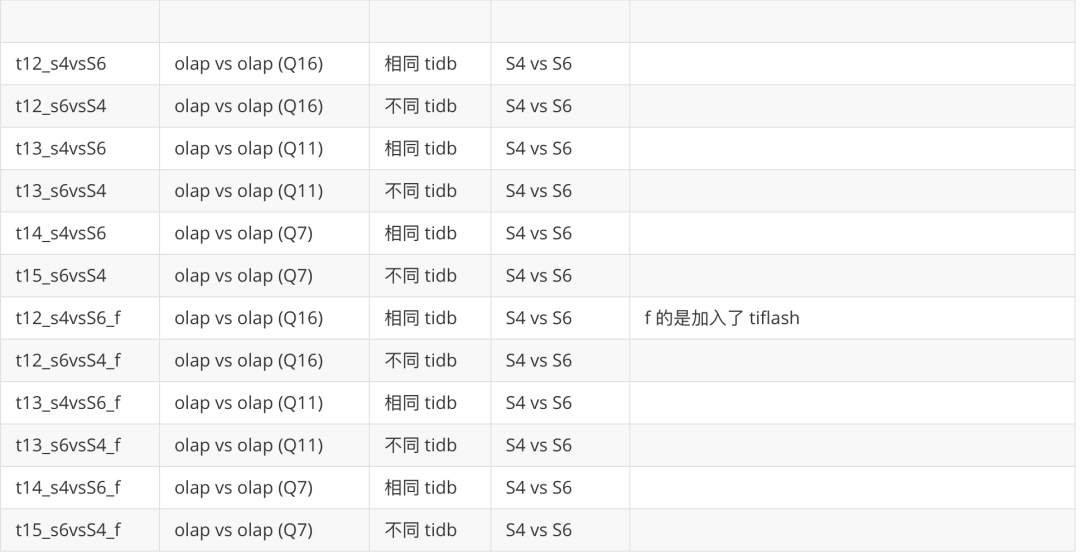Click the empty first header cell

pos(80,21)
